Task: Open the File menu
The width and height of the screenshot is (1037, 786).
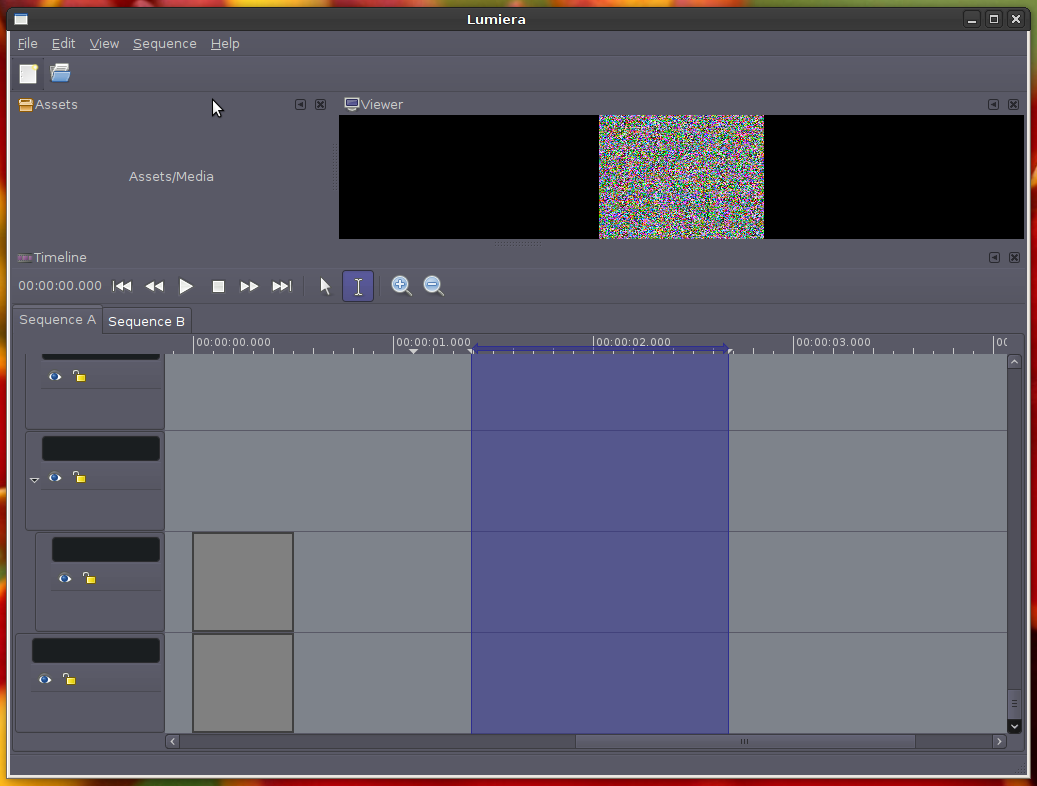Action: 27,44
